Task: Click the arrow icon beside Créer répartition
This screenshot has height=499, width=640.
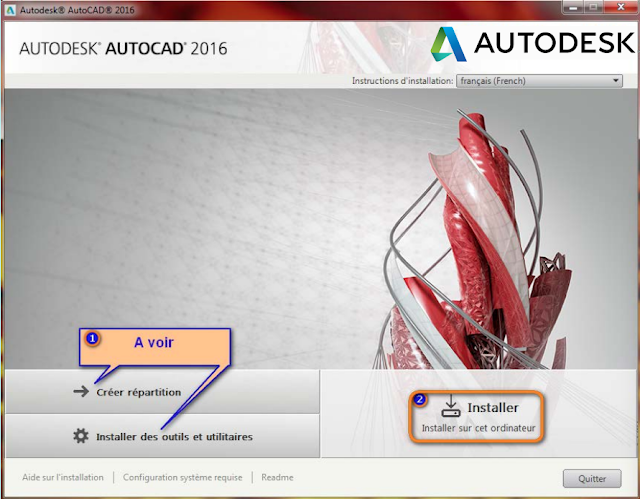Action: (x=81, y=392)
